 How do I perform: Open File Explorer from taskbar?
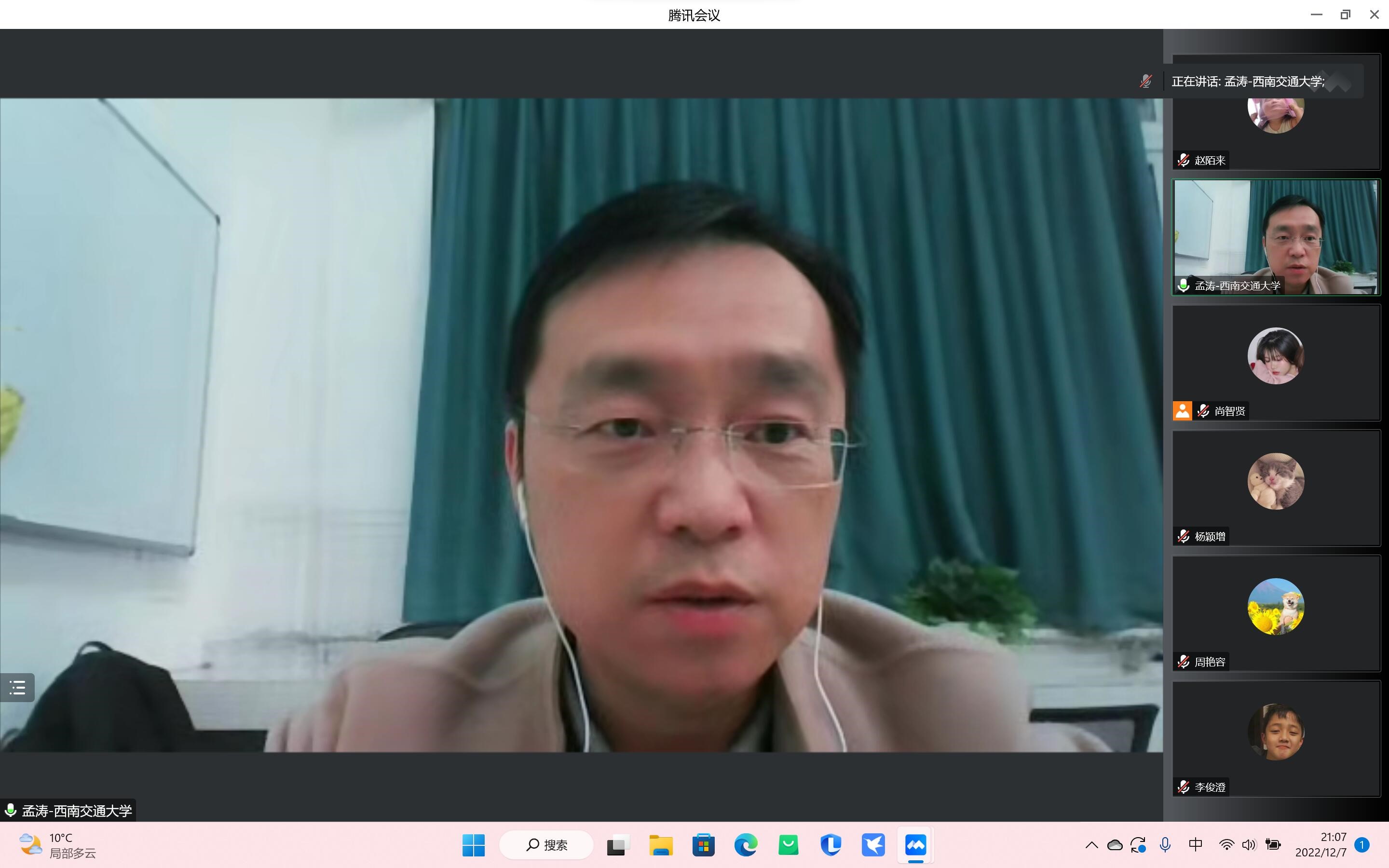661,845
